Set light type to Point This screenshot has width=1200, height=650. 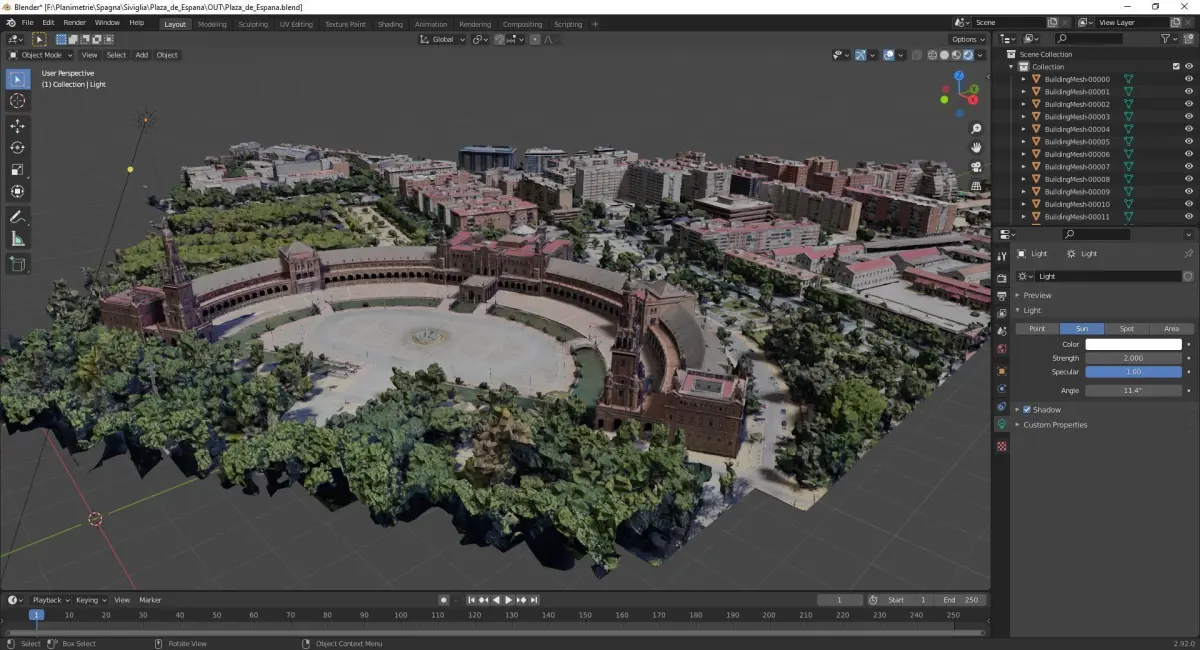(1037, 328)
